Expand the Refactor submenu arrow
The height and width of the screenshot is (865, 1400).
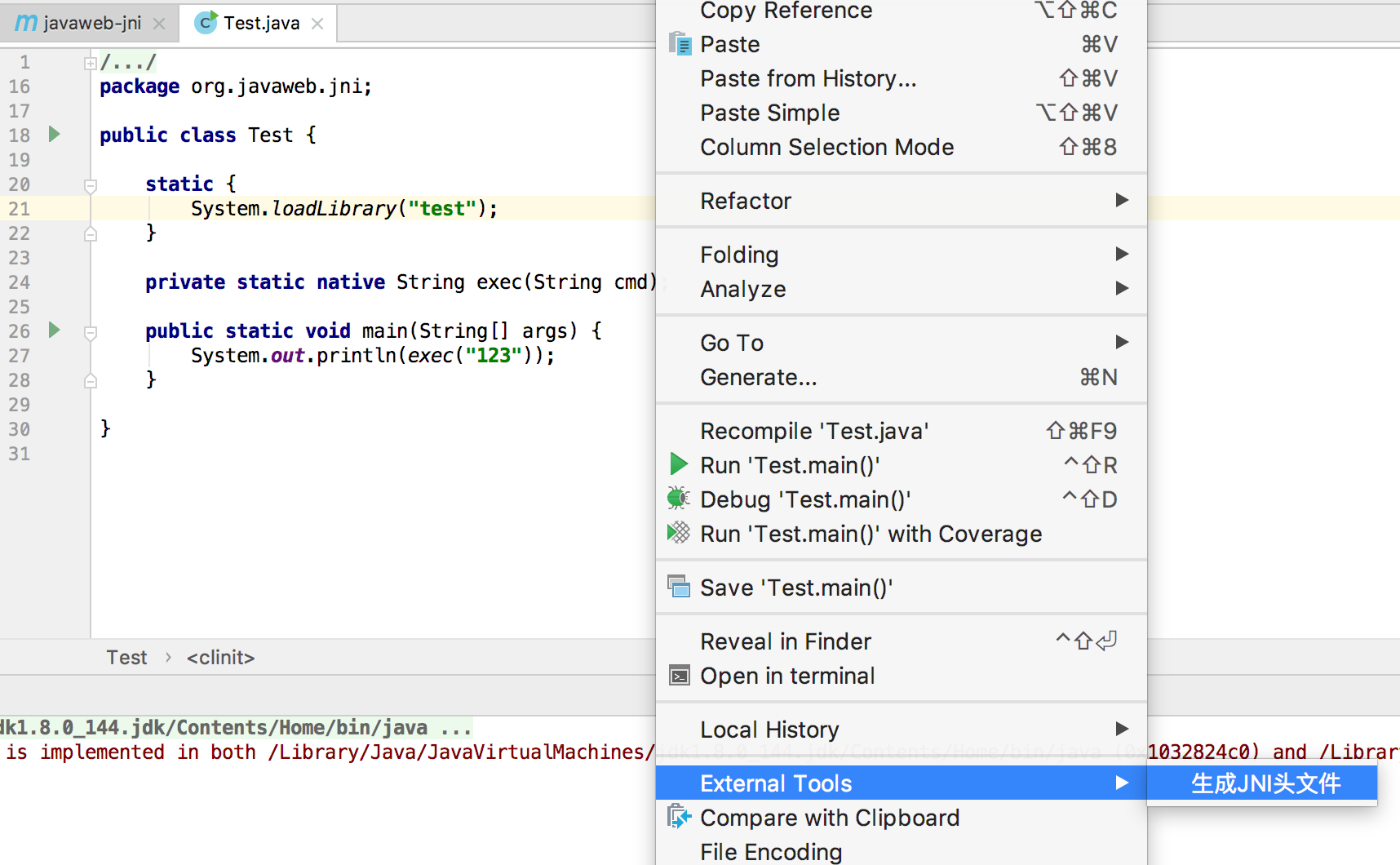point(1122,200)
